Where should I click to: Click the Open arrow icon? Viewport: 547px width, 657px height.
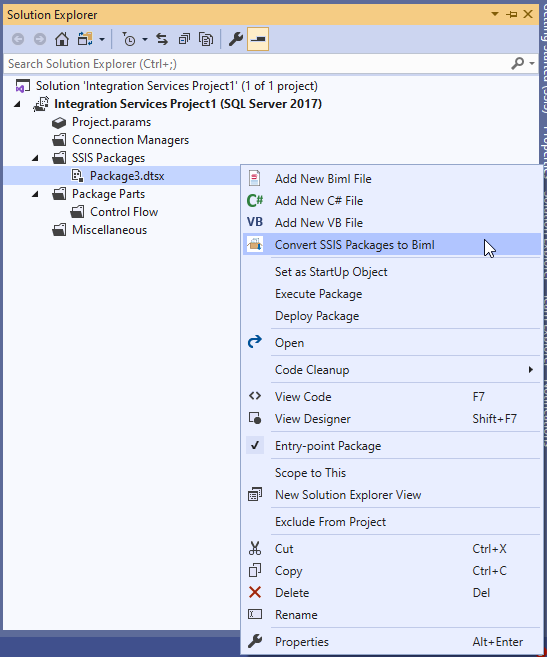coord(255,342)
